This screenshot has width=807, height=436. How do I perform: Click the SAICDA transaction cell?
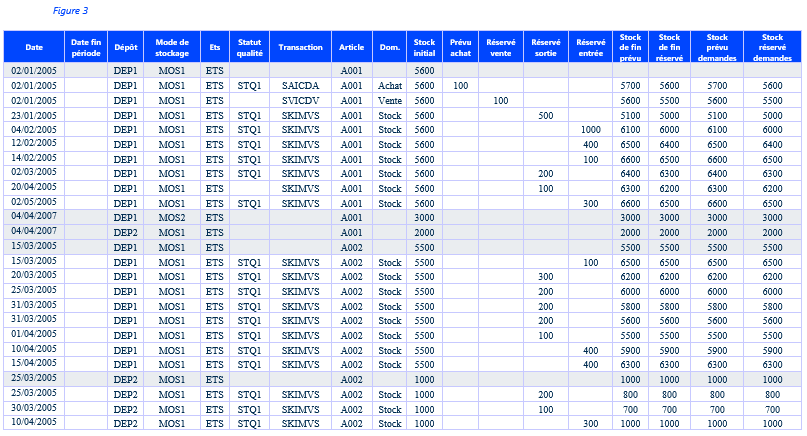click(301, 86)
